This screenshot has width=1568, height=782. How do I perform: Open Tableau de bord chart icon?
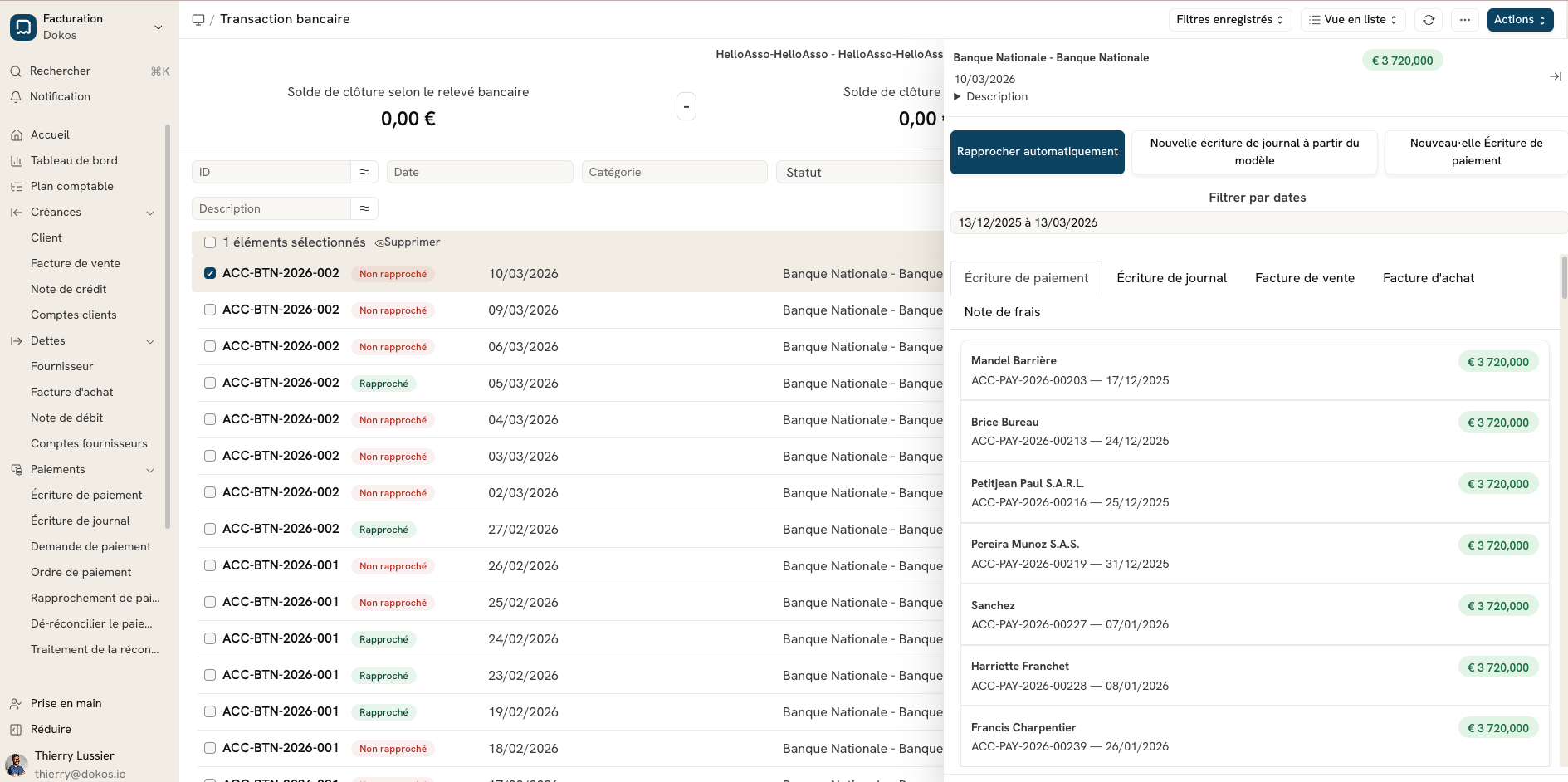tap(17, 161)
